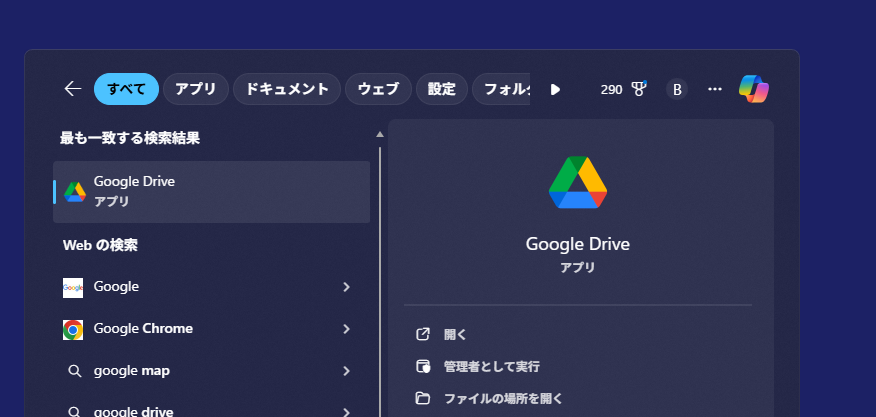Expand the chevron next to google map
Viewport: 876px width, 417px height.
click(x=346, y=371)
